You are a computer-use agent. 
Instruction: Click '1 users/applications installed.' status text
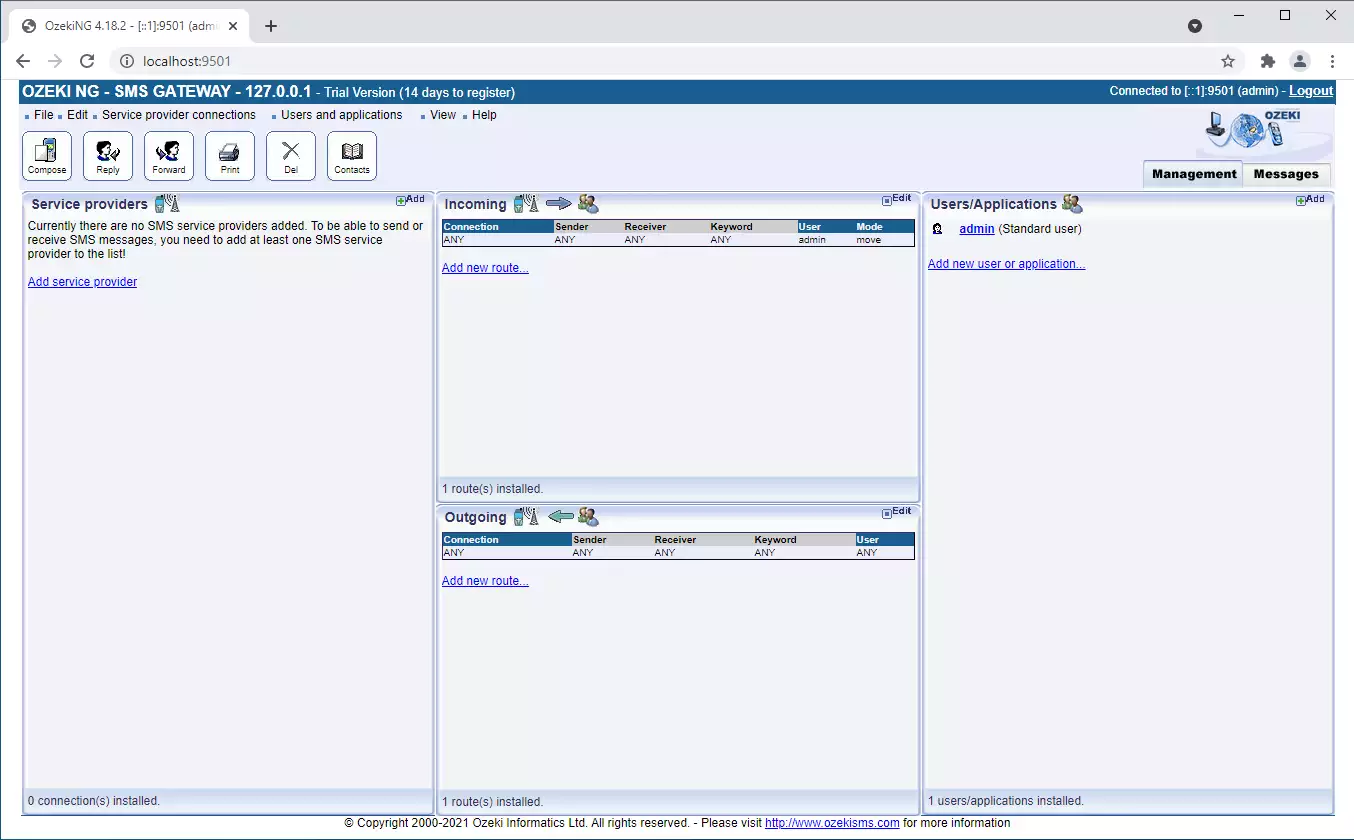(x=1006, y=801)
